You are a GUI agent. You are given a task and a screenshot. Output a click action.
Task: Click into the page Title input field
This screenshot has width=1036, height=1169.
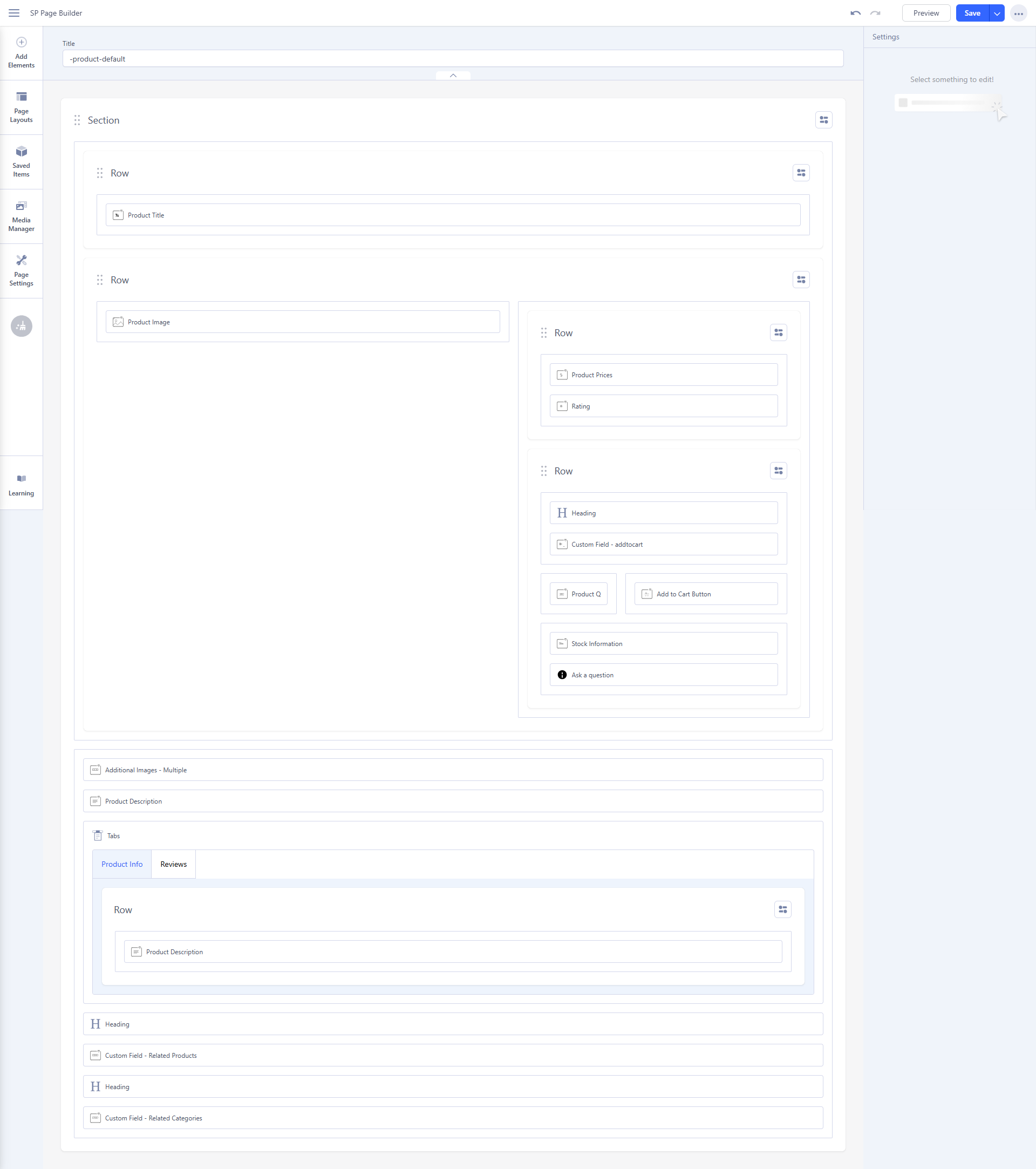(453, 59)
